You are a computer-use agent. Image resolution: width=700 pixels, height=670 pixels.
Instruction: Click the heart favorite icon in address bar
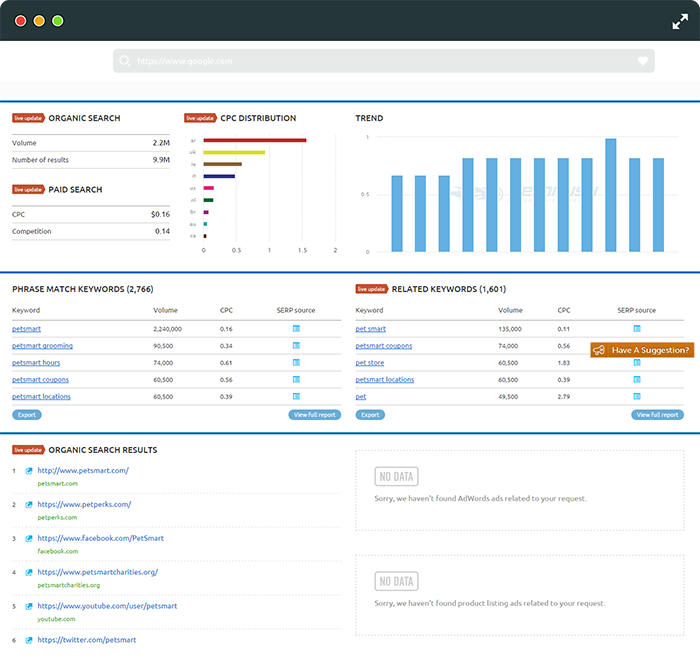[642, 61]
